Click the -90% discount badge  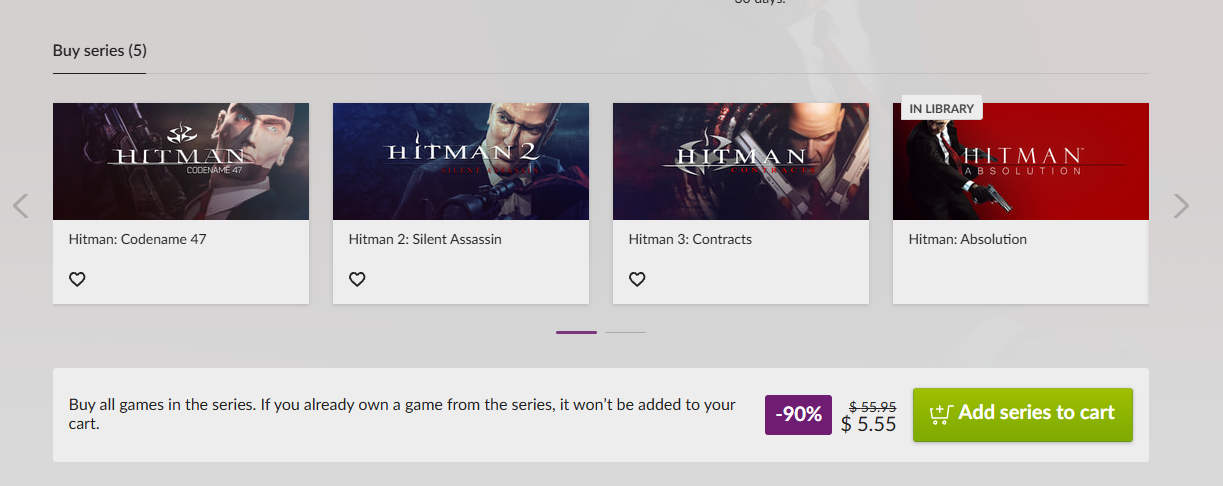tap(798, 415)
